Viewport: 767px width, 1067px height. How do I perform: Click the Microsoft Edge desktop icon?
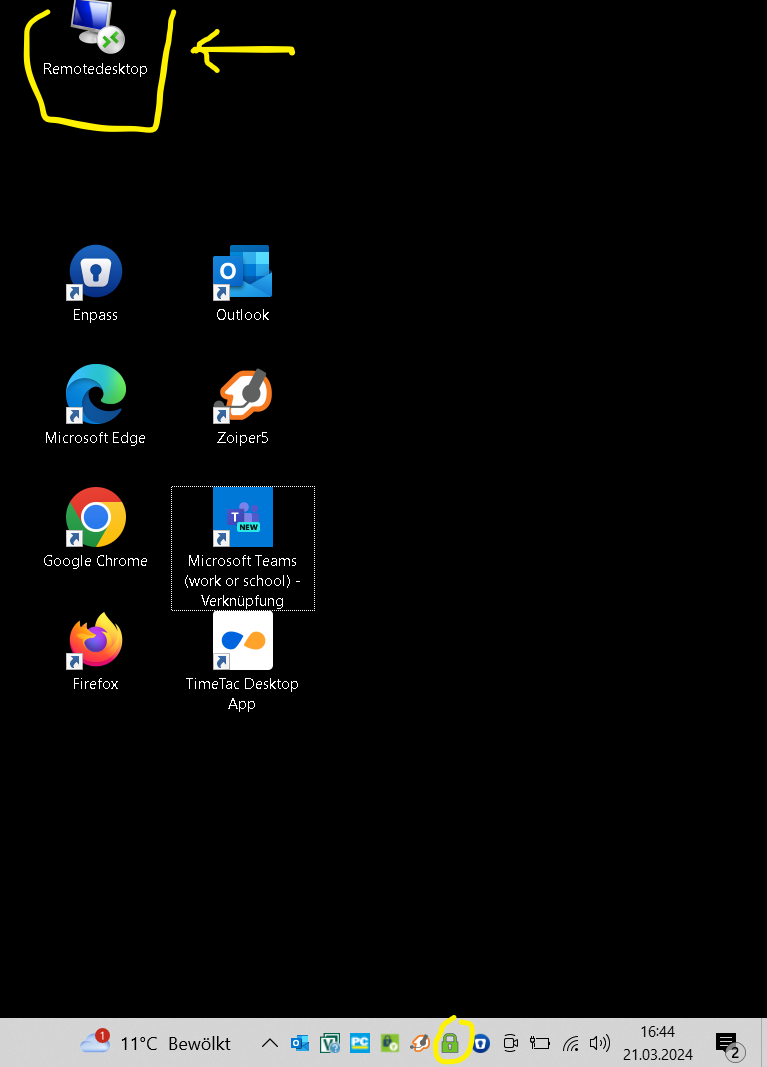(x=96, y=395)
